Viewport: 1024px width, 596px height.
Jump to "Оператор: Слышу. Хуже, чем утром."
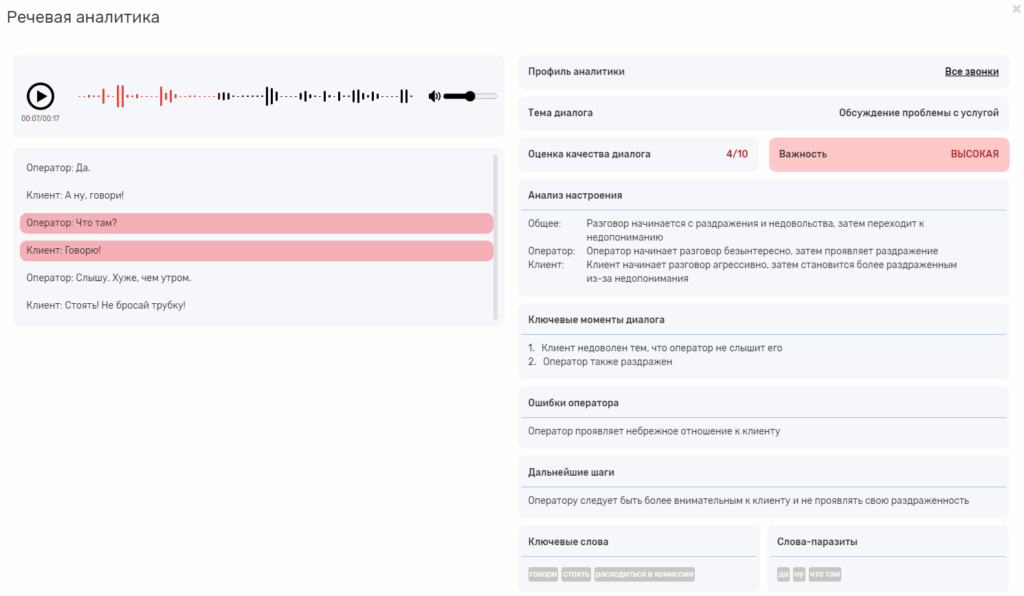pyautogui.click(x=108, y=277)
